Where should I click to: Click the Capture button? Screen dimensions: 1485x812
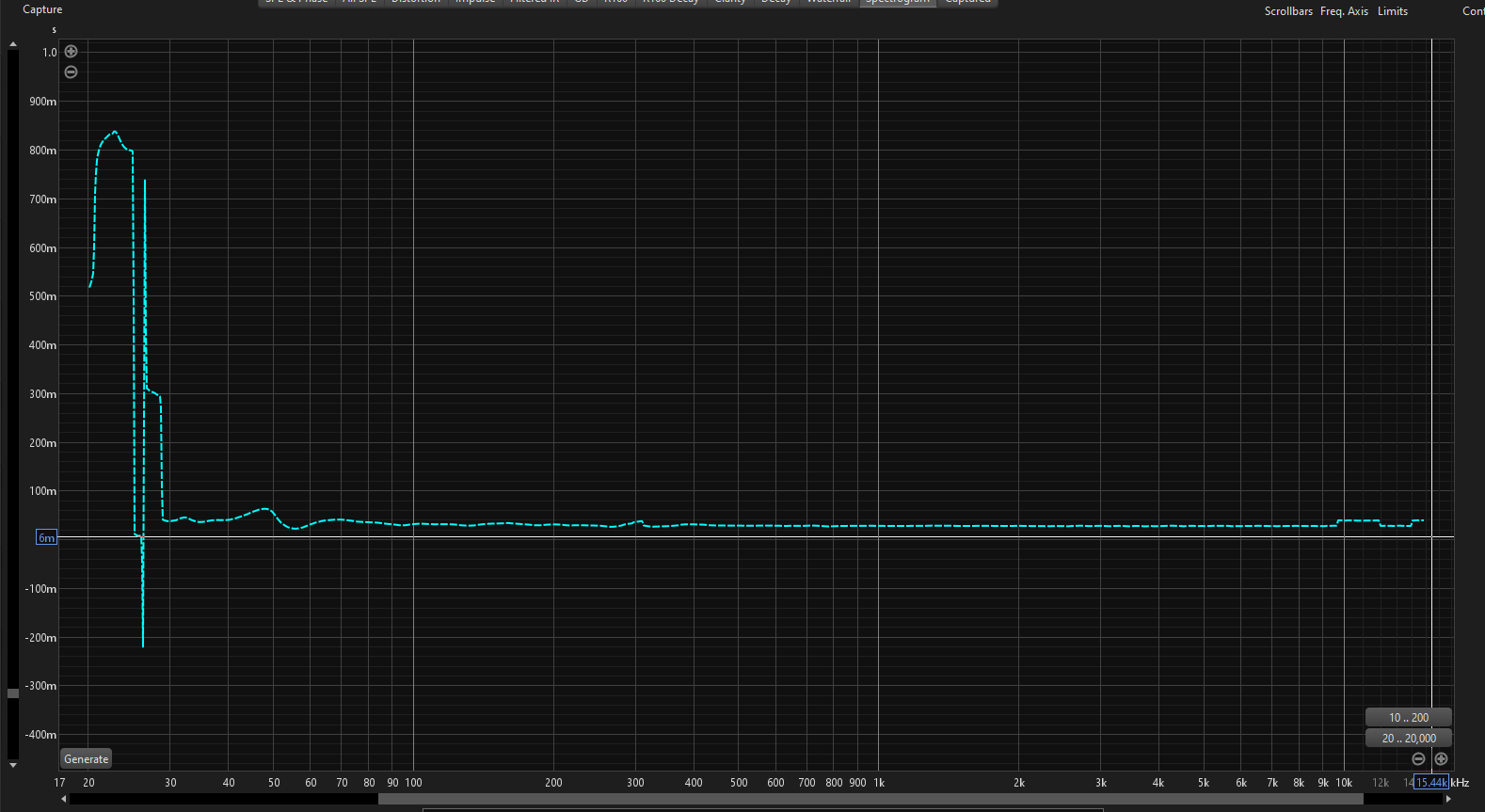pyautogui.click(x=42, y=9)
